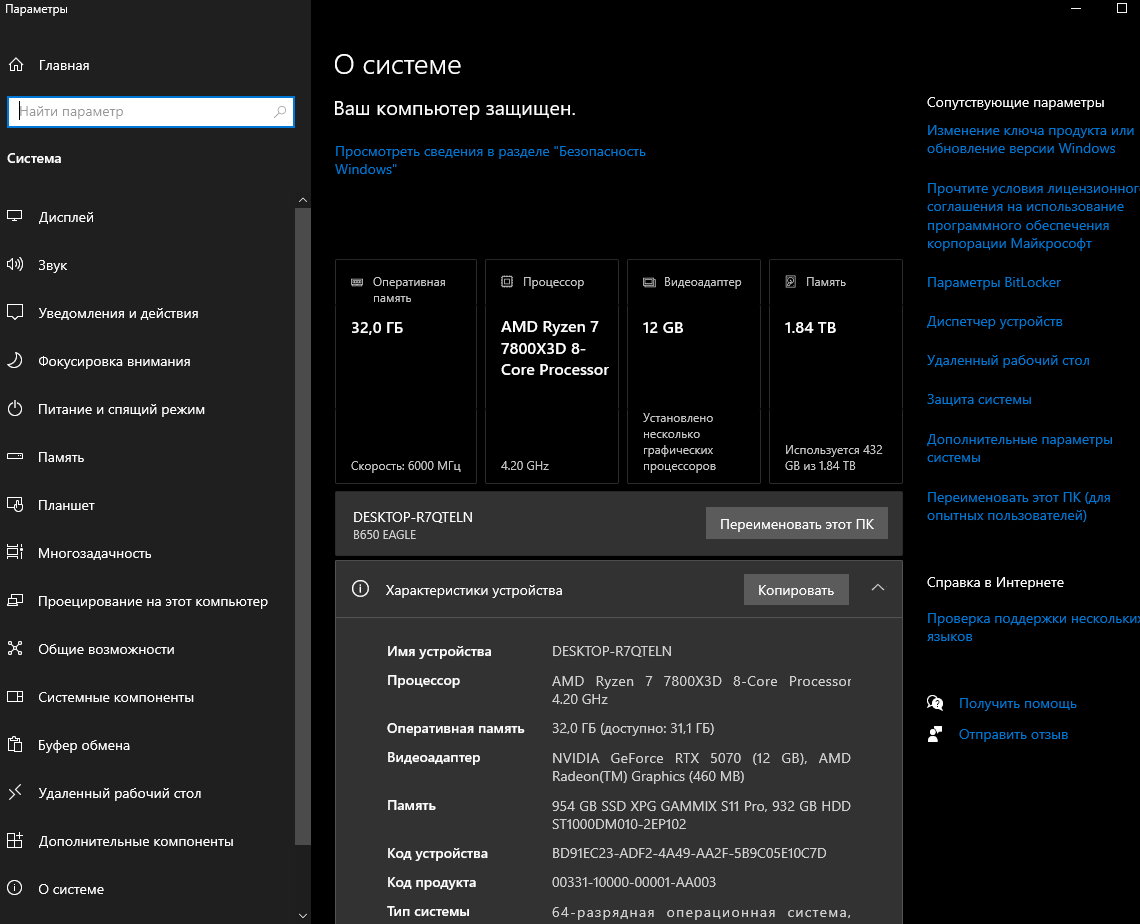Click the Get help (Получить помощь) icon
This screenshot has width=1140, height=924.
click(935, 703)
